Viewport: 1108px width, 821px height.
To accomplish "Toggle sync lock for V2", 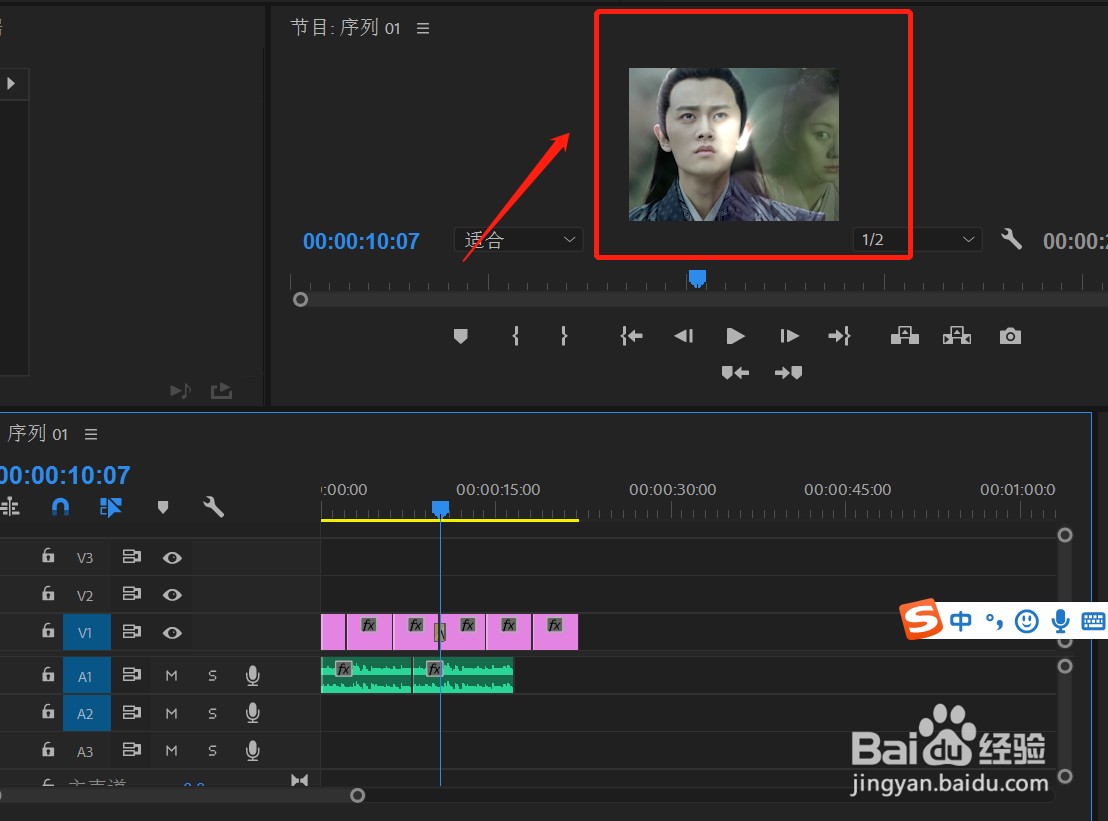I will point(131,593).
